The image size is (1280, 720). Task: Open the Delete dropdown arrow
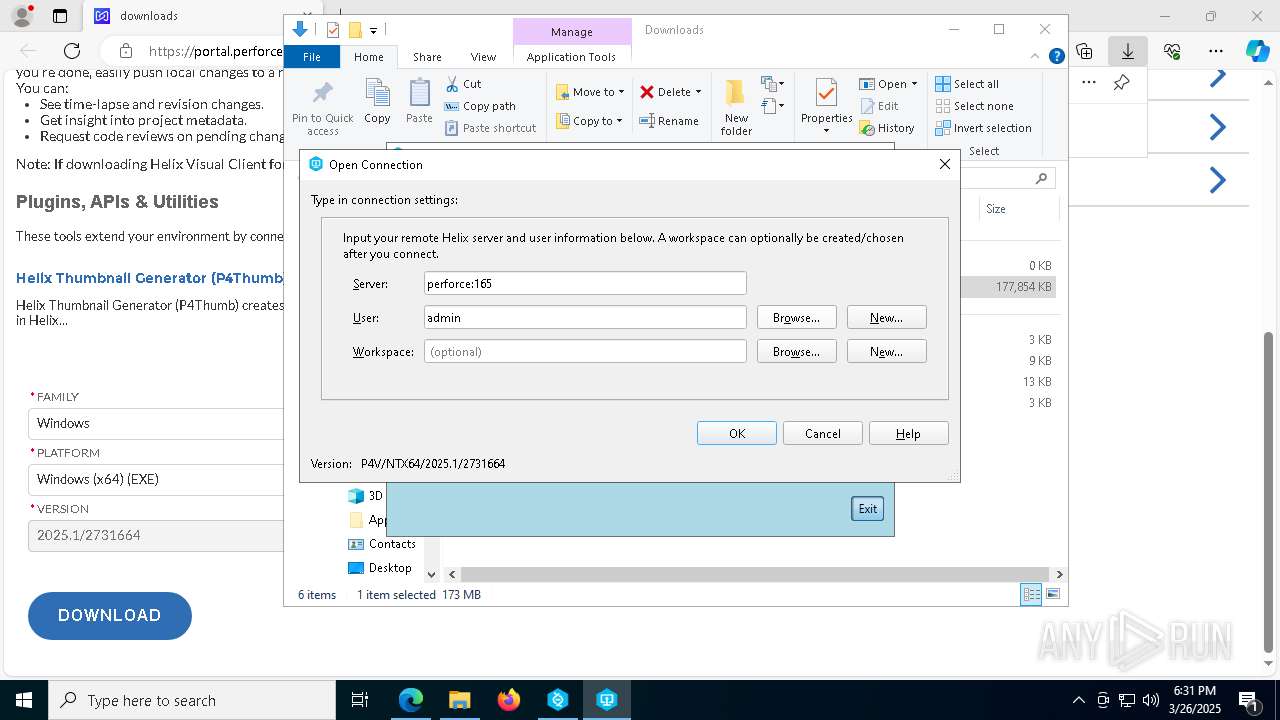698,92
